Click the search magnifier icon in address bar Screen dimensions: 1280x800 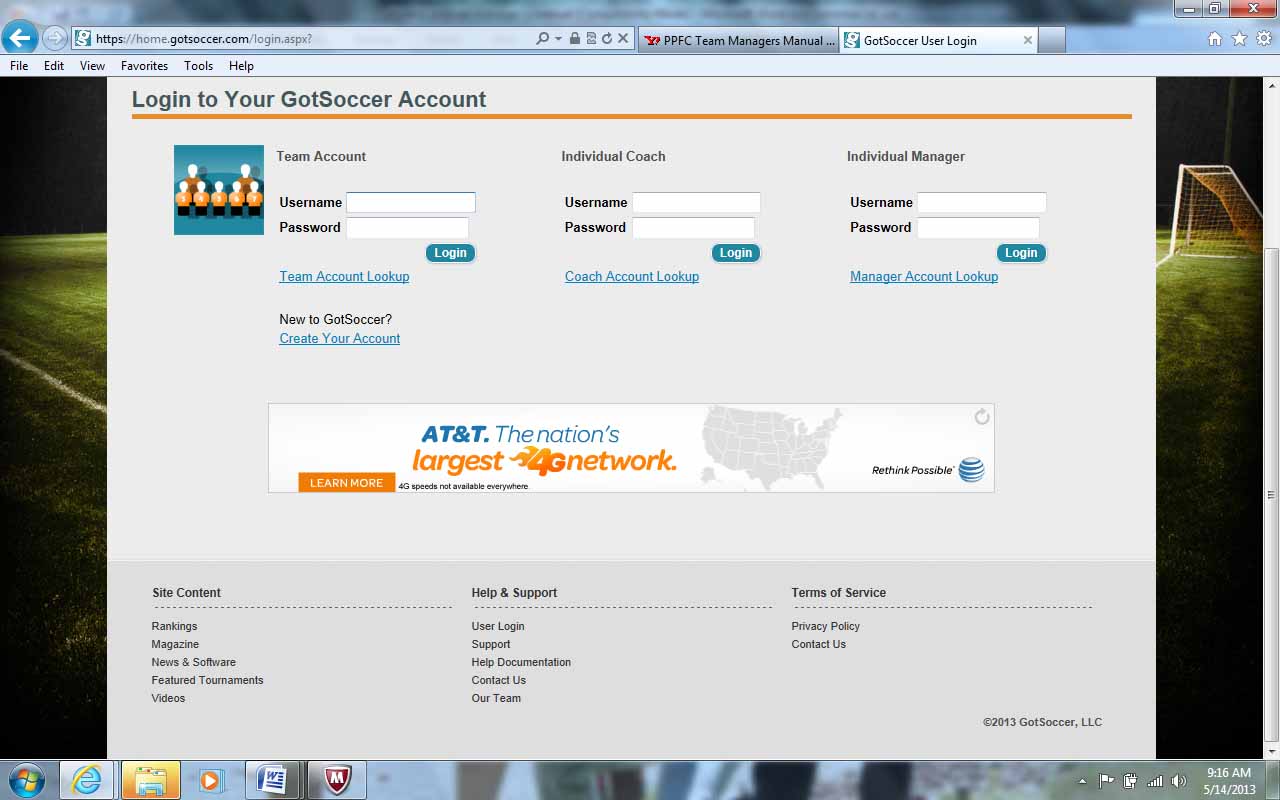[x=543, y=39]
